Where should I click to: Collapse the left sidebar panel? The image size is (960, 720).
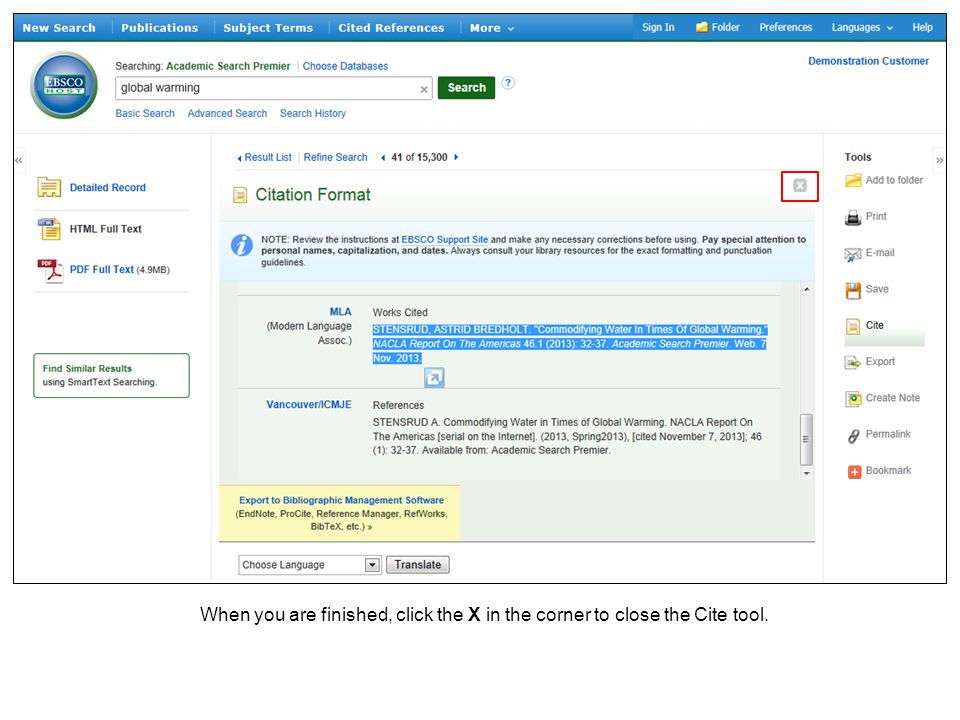pos(18,160)
